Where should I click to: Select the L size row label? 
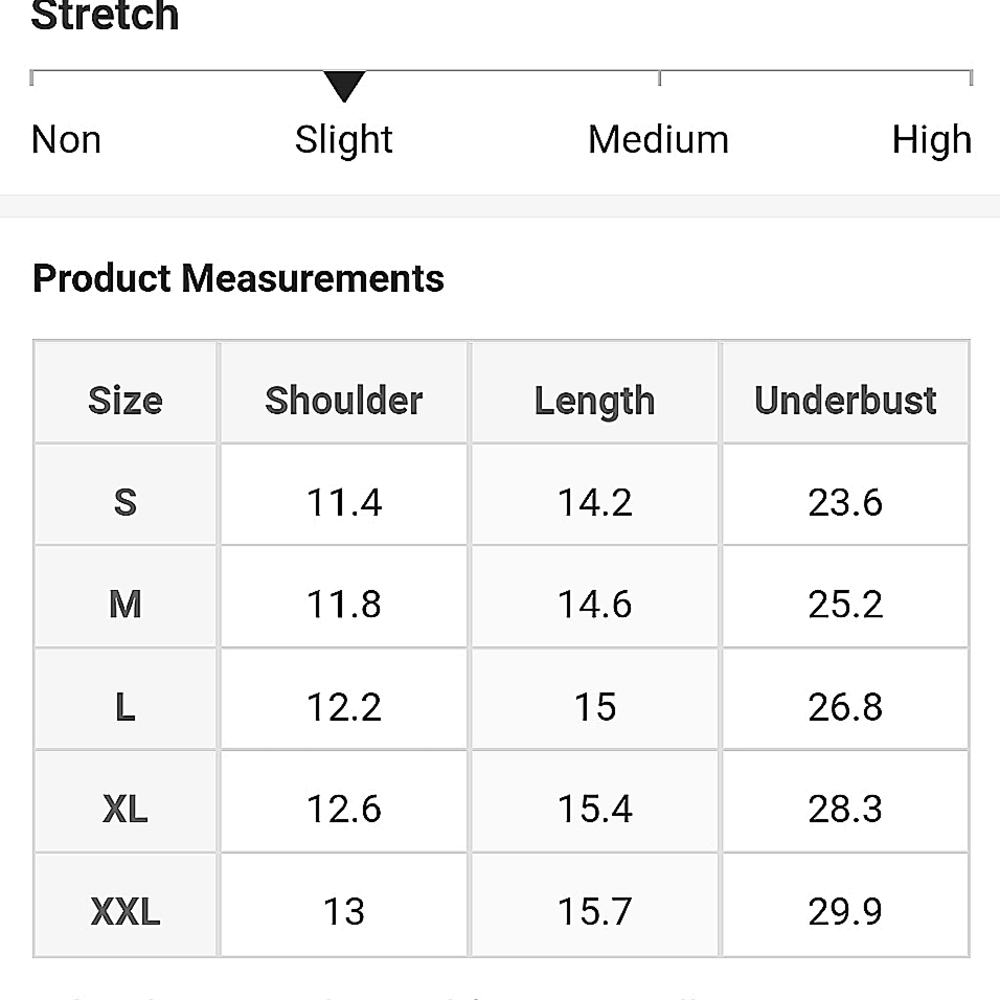[125, 707]
